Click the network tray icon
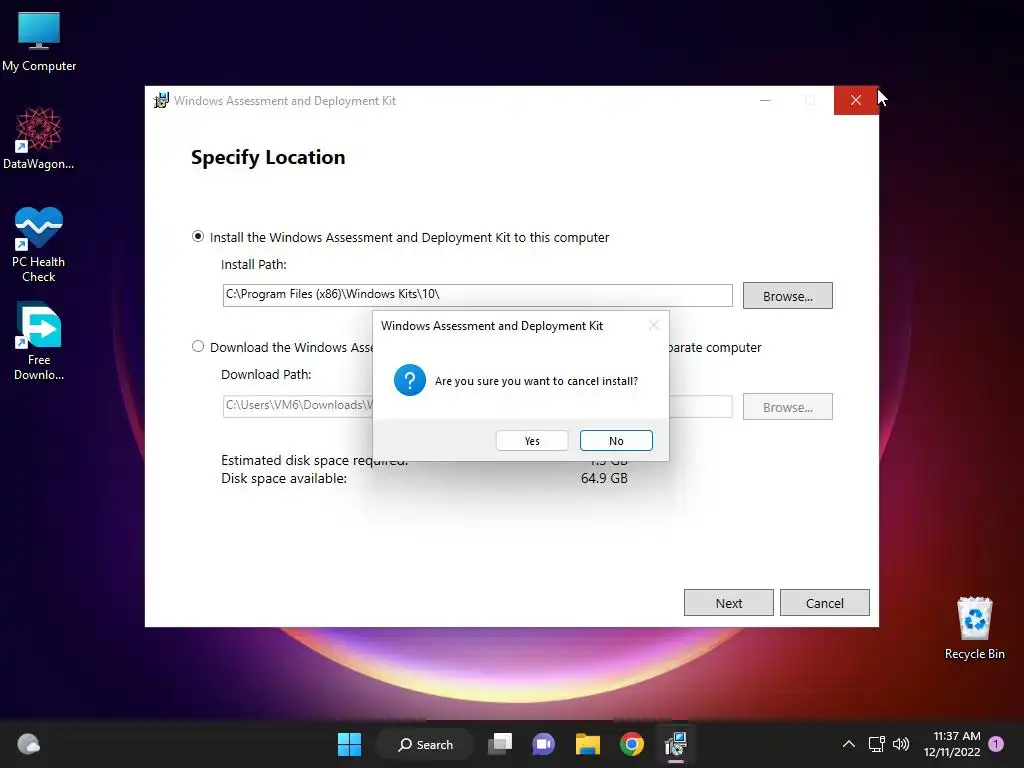The height and width of the screenshot is (768, 1024). [876, 744]
